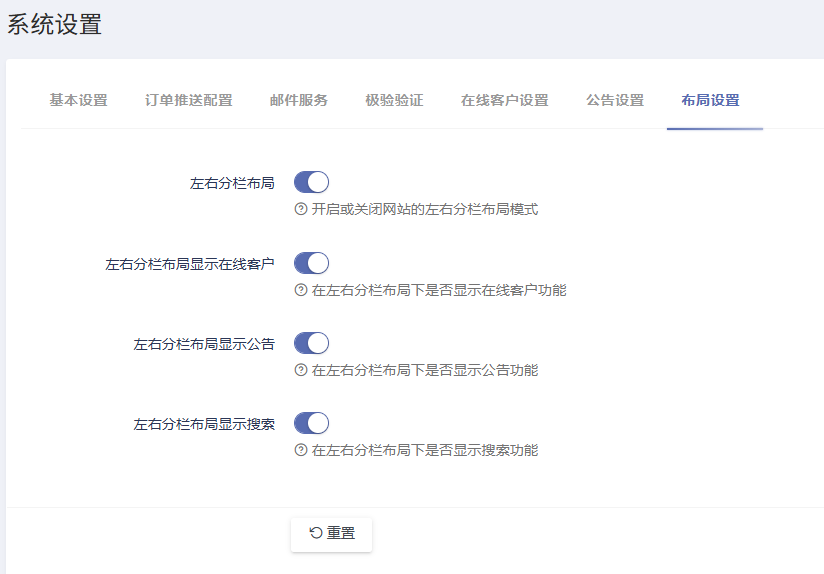Select the active 布局设置 tab
The image size is (824, 574).
tap(710, 100)
